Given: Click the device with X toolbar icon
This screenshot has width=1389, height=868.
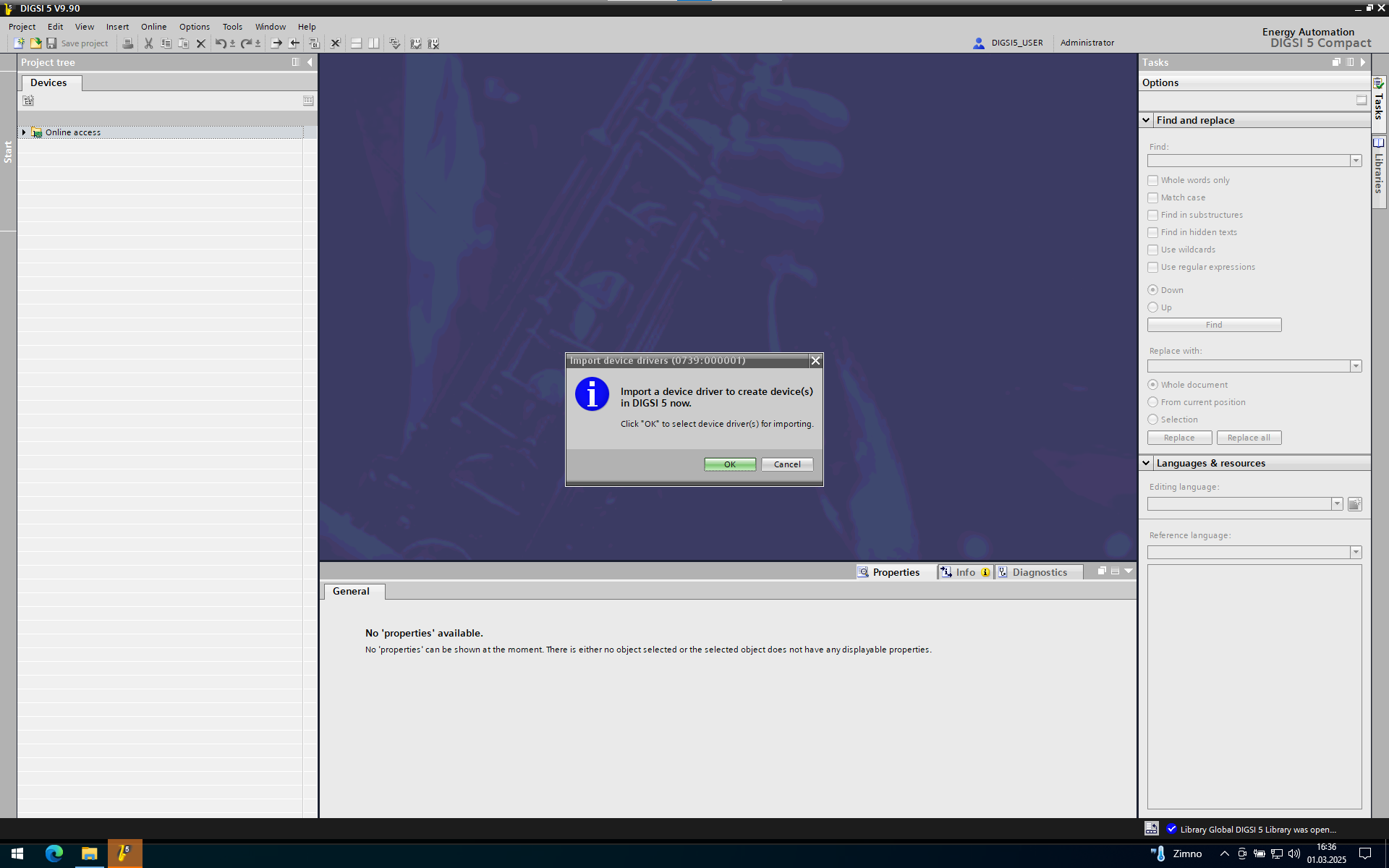Looking at the screenshot, I should tap(433, 43).
